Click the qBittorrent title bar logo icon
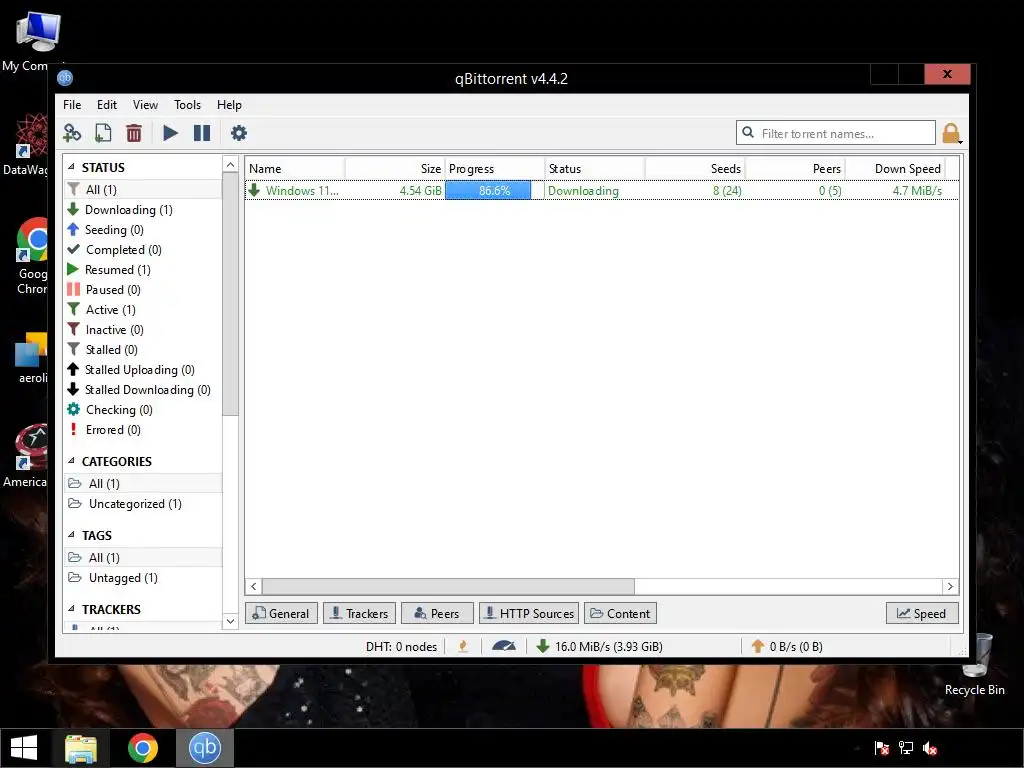The height and width of the screenshot is (768, 1024). 65,78
